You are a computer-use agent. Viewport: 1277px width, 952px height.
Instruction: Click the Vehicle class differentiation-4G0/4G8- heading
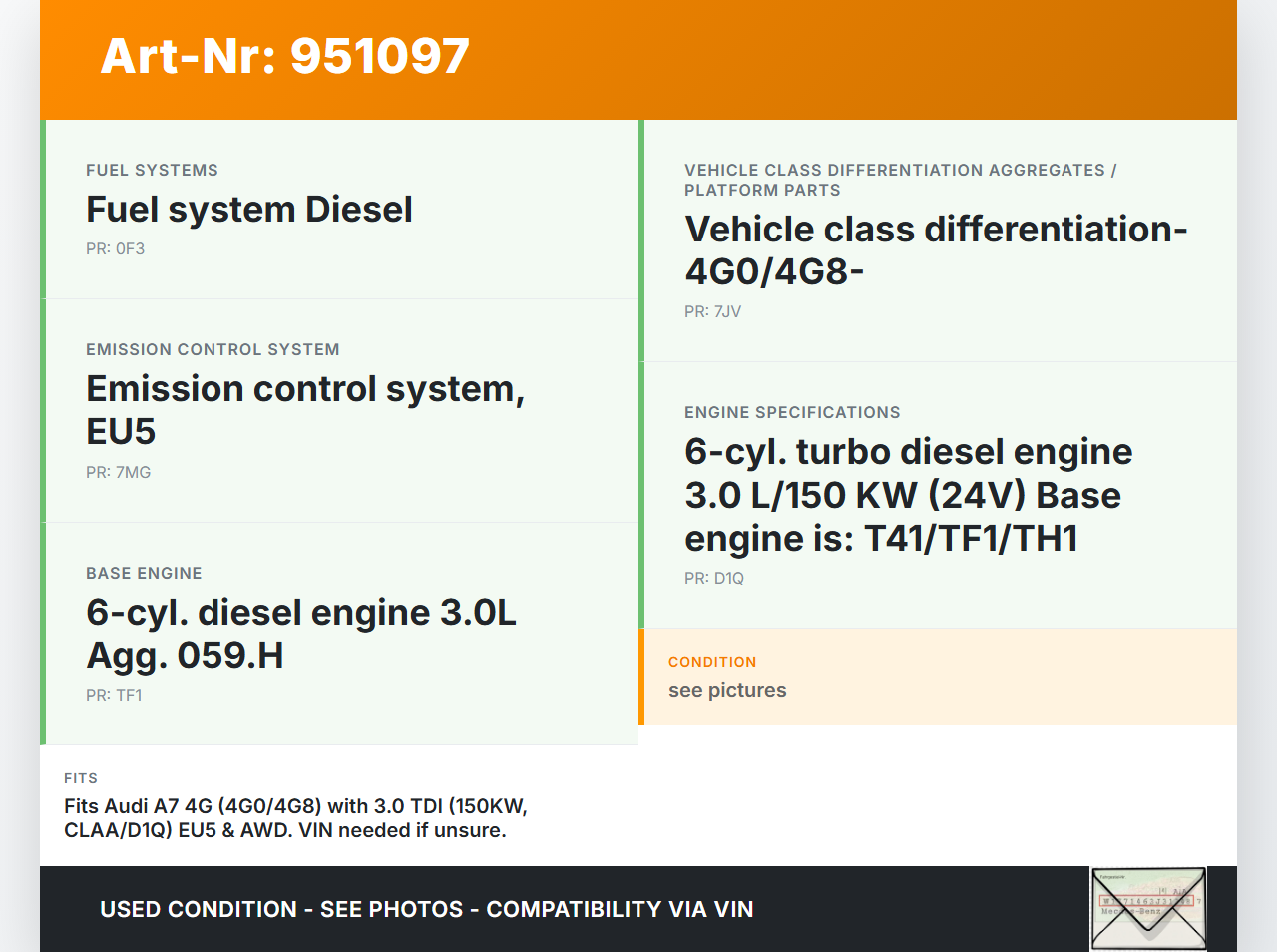(935, 250)
